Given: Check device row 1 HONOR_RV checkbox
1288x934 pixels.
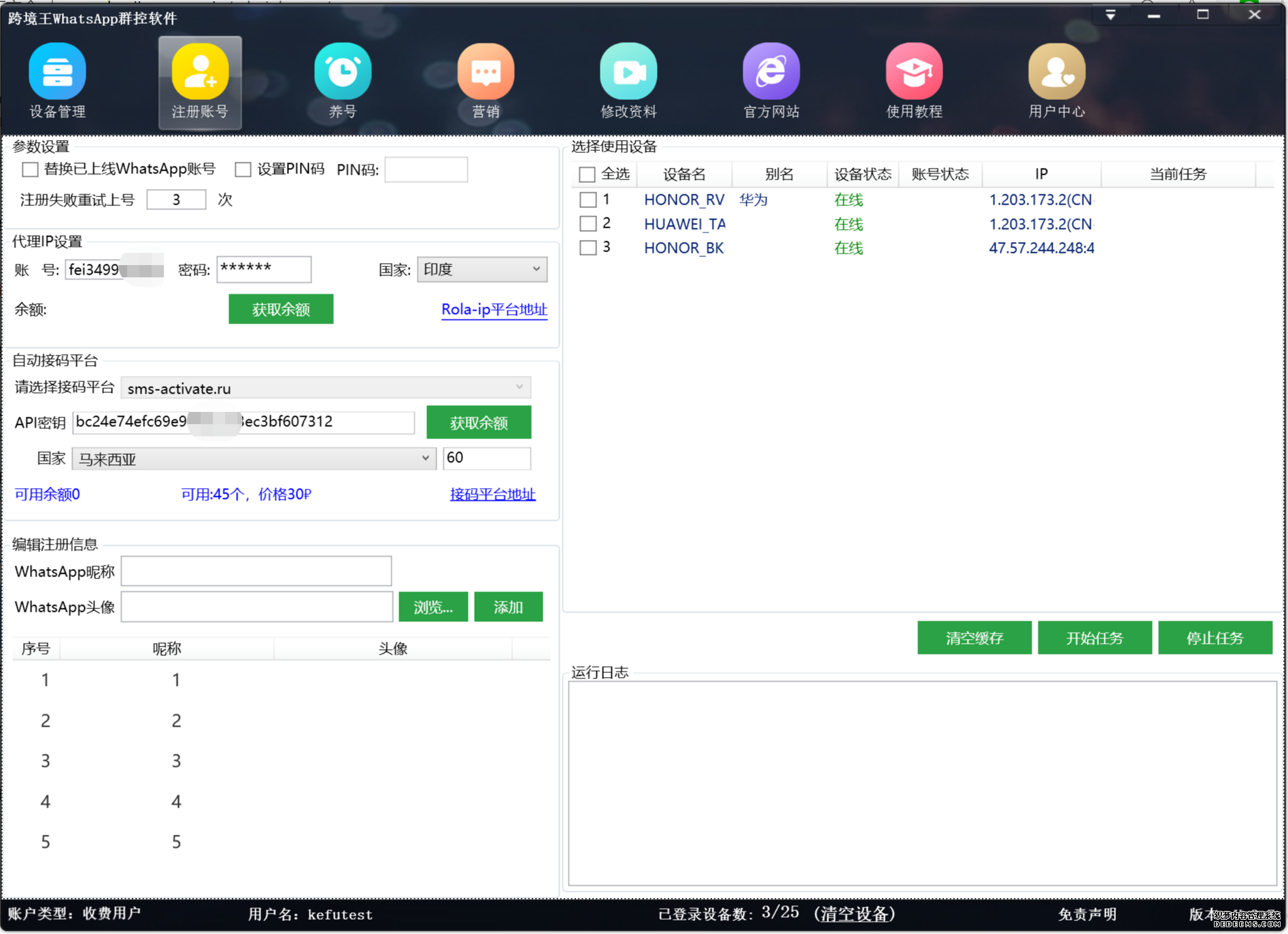Looking at the screenshot, I should tap(588, 200).
